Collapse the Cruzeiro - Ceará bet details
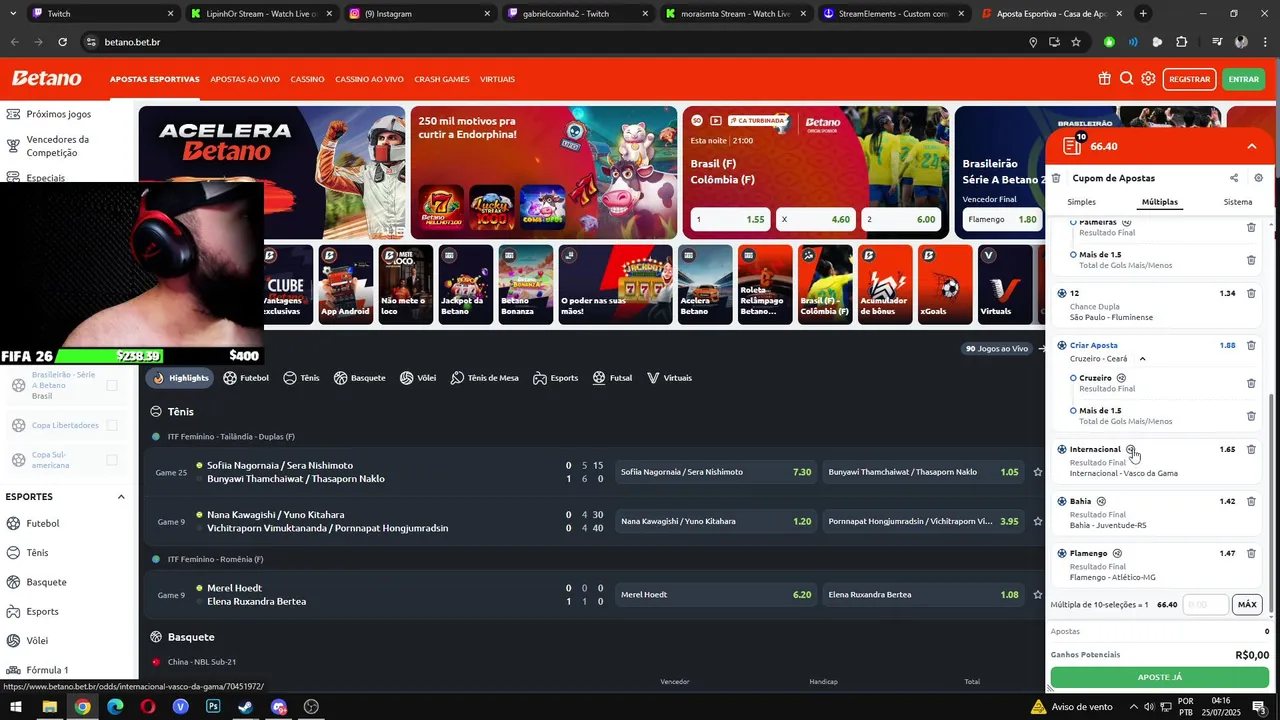 [1142, 359]
